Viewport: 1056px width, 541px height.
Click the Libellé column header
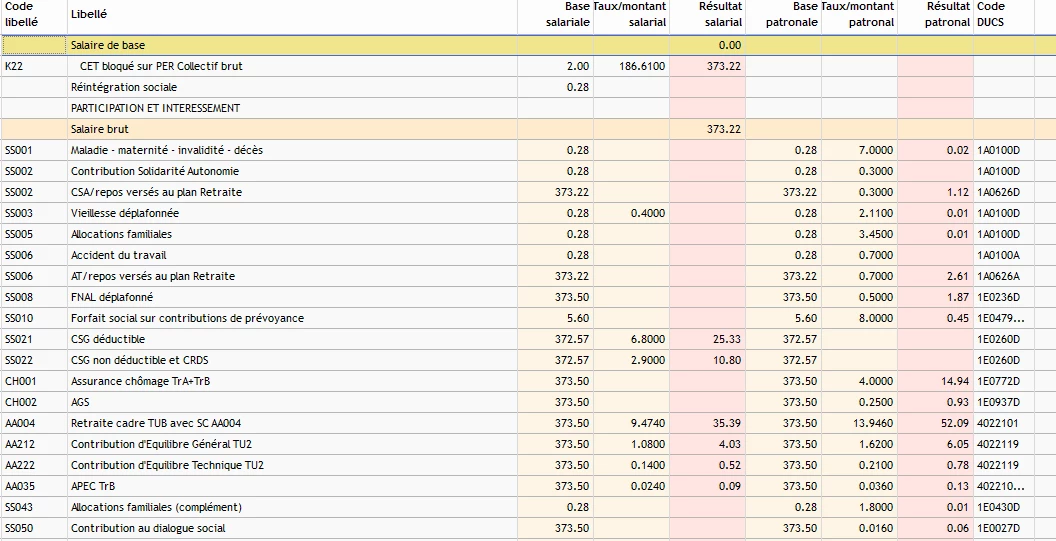tap(89, 15)
